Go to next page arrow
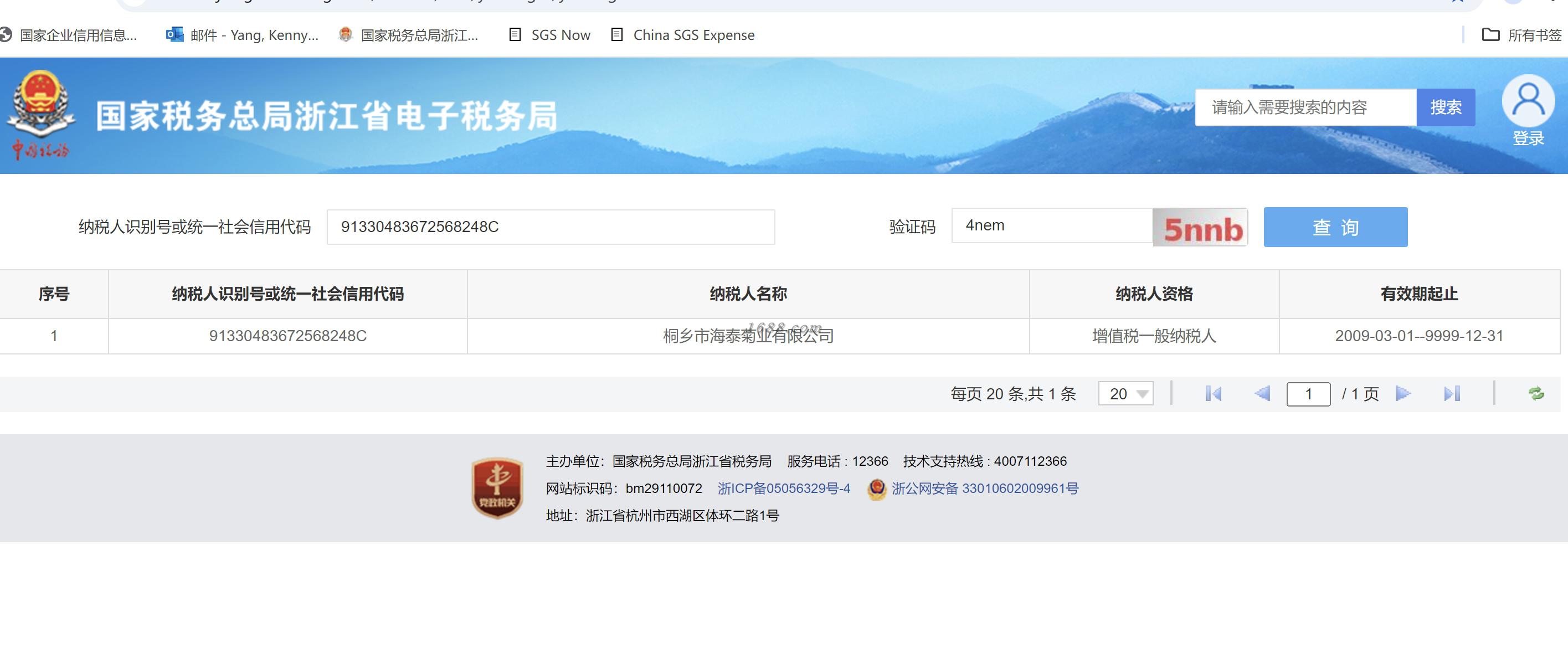1568x653 pixels. 1403,394
